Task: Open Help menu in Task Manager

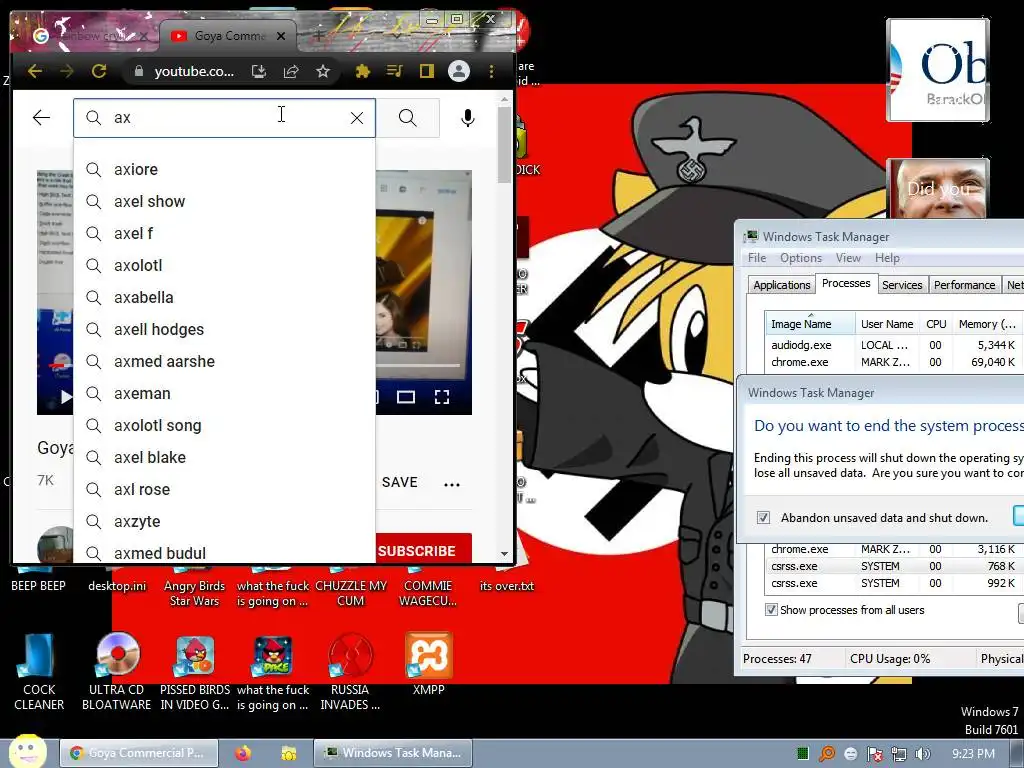Action: [x=888, y=258]
